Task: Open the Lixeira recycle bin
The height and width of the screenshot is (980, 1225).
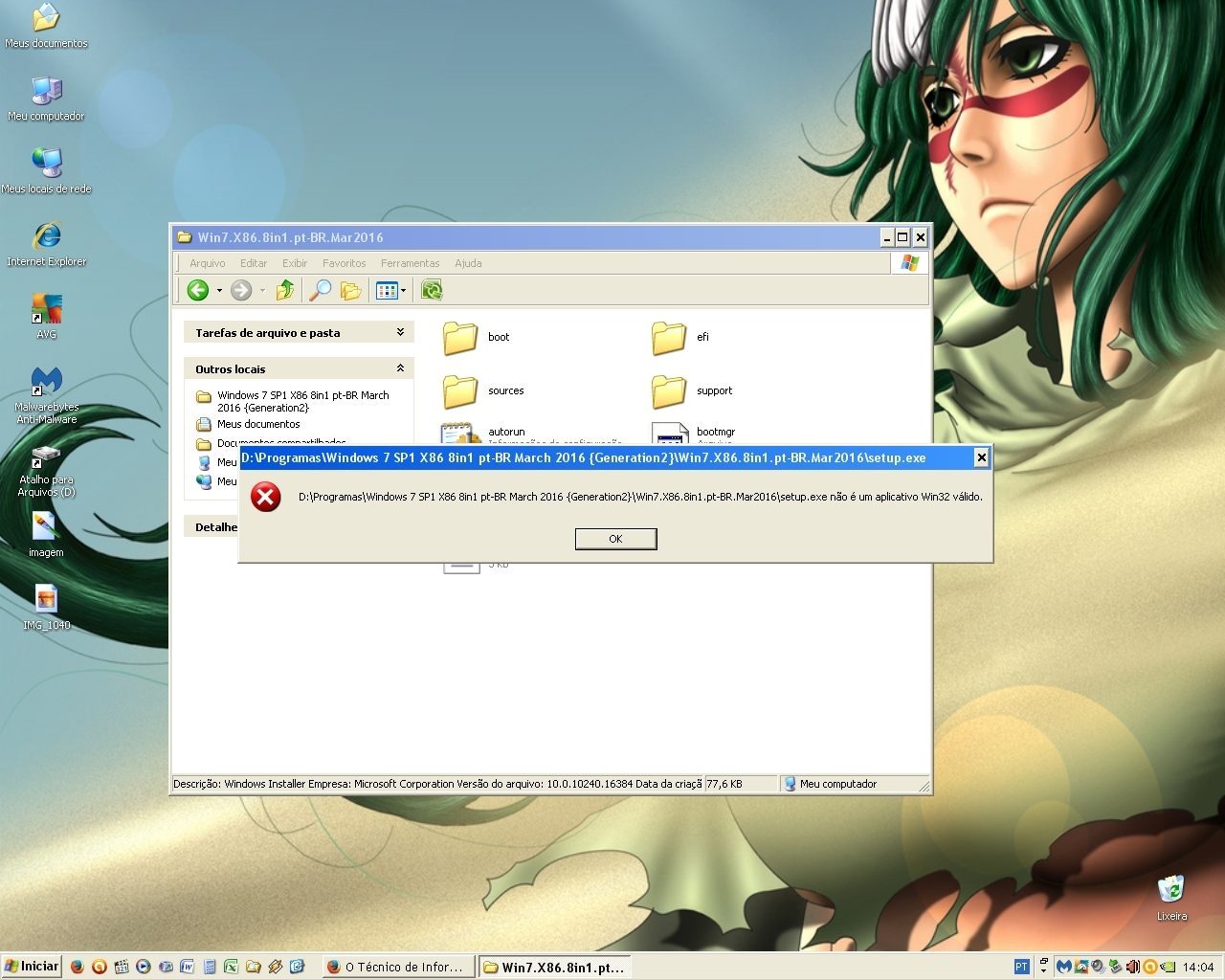Action: pyautogui.click(x=1171, y=898)
